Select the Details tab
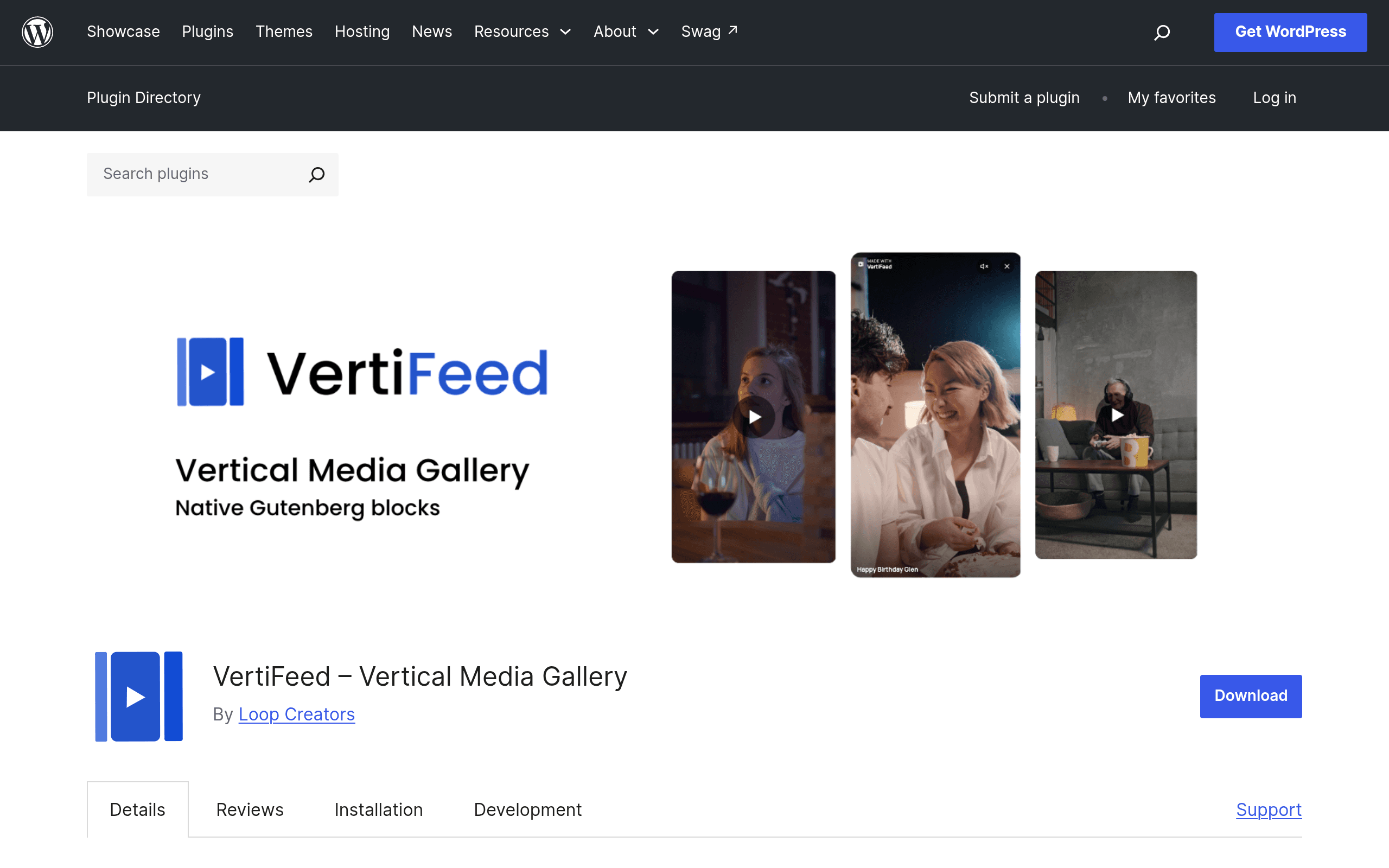This screenshot has height=868, width=1389. click(138, 809)
